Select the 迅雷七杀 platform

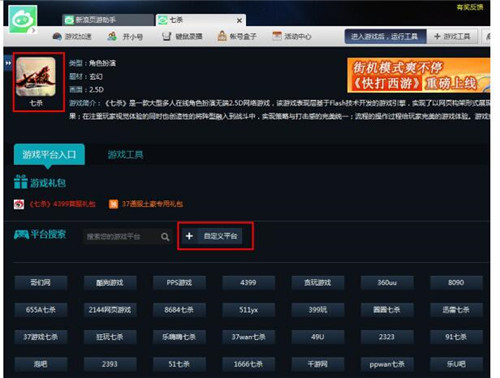(456, 310)
